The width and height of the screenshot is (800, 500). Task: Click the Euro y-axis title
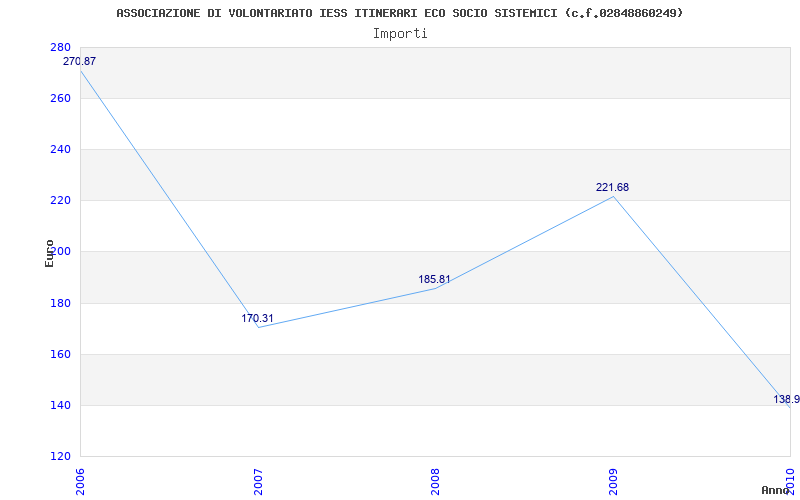49,253
